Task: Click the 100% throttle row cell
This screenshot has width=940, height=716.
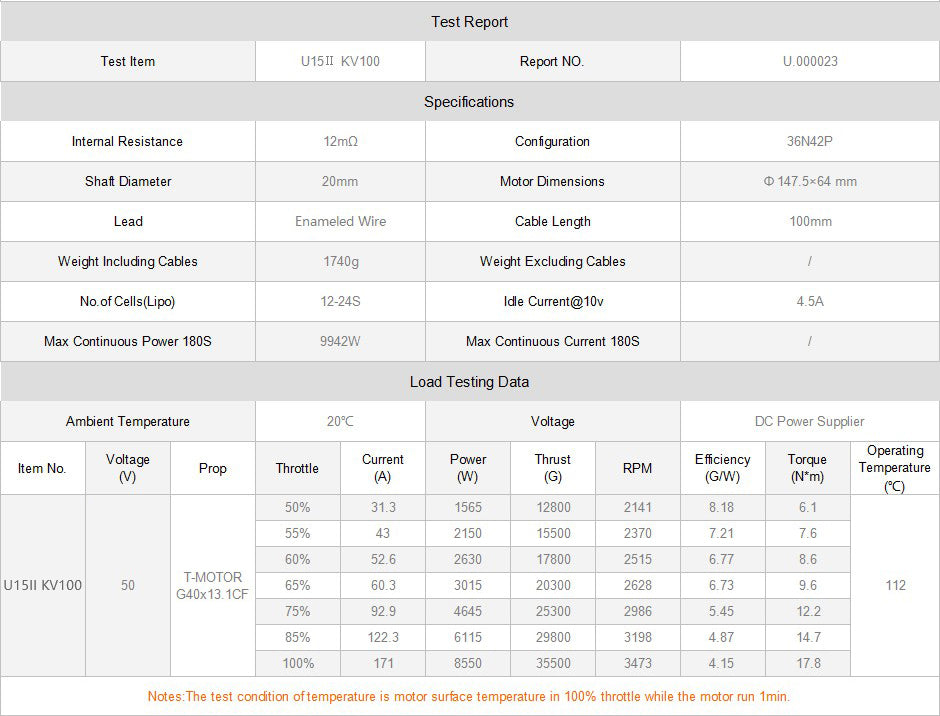Action: tap(297, 663)
